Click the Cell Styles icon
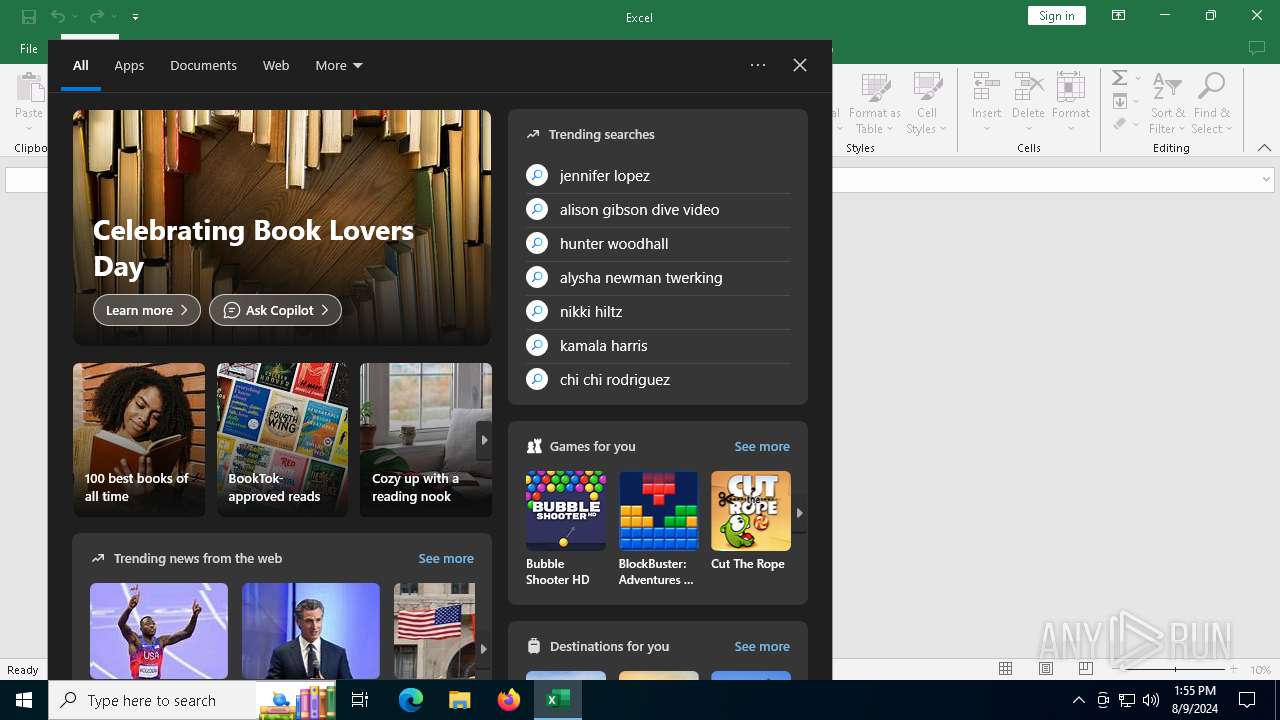This screenshot has height=720, width=1280. [927, 90]
